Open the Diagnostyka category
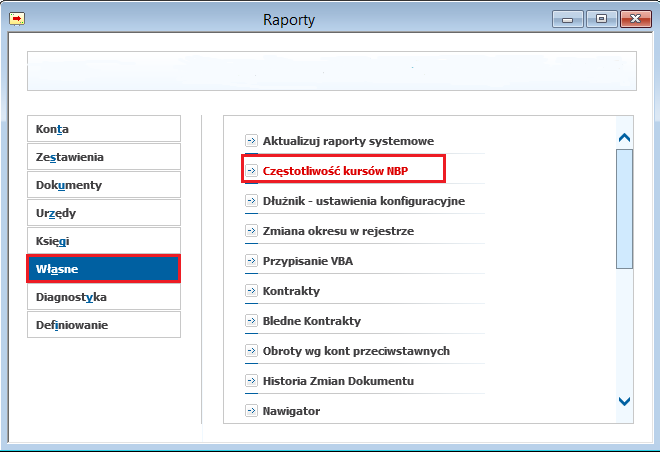Viewport: 660px width, 452px height. [x=104, y=297]
